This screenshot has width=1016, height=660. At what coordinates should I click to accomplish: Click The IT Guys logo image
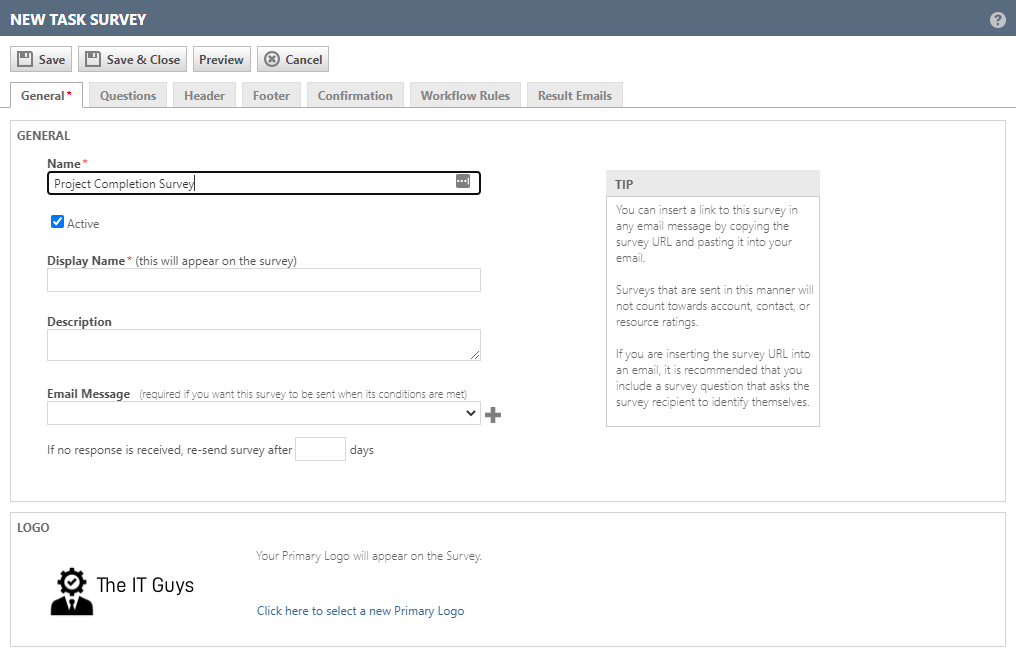122,590
